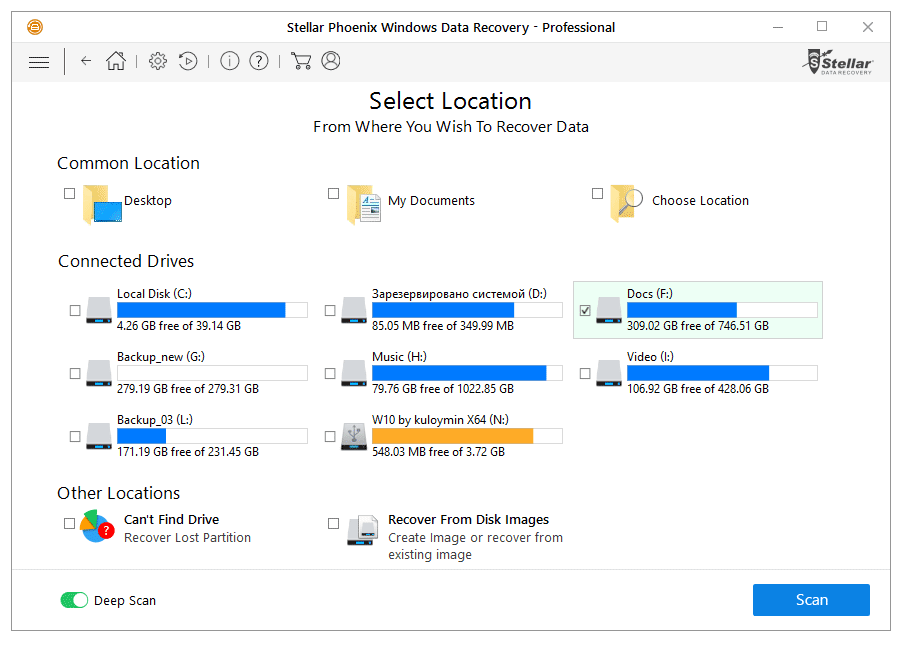Click the Can't Find Drive pie icon
This screenshot has height=646, width=902.
pos(97,527)
